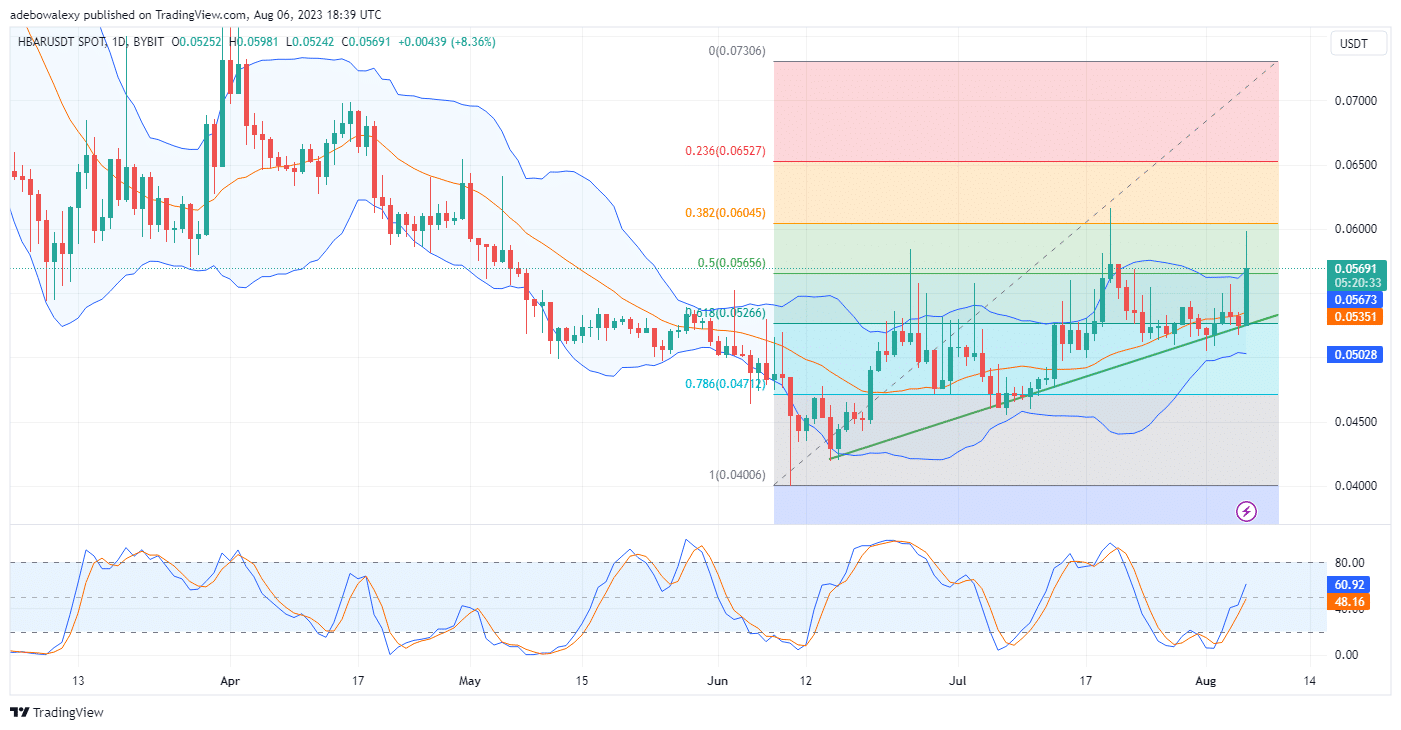The height and width of the screenshot is (730, 1401).
Task: Click the Aug date label on time axis
Action: (1206, 681)
